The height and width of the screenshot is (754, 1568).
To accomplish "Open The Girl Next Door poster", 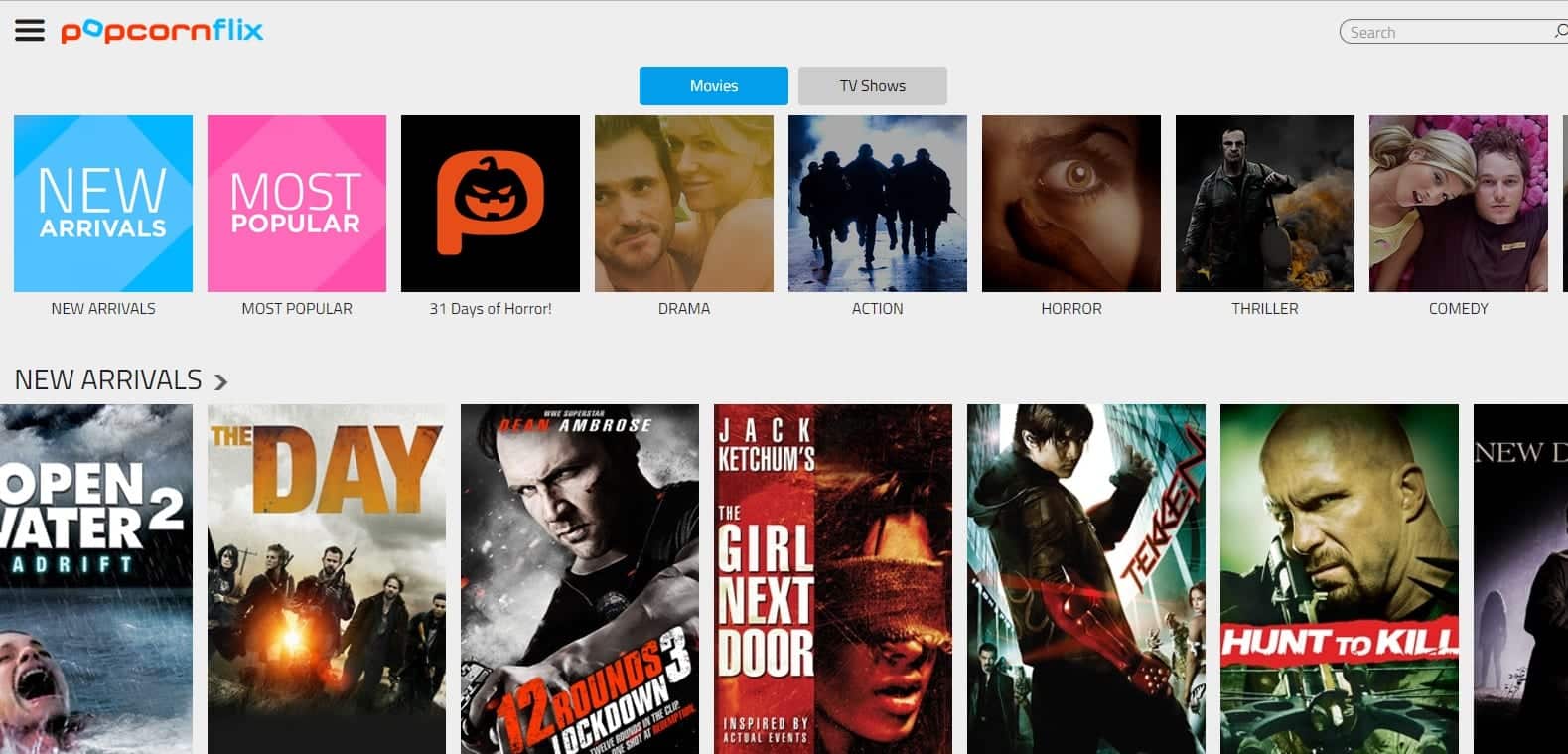I will (833, 579).
